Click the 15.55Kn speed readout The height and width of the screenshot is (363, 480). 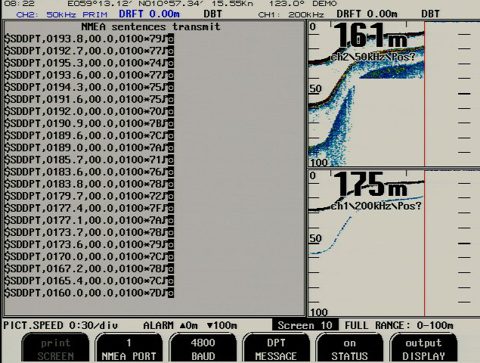coord(232,4)
